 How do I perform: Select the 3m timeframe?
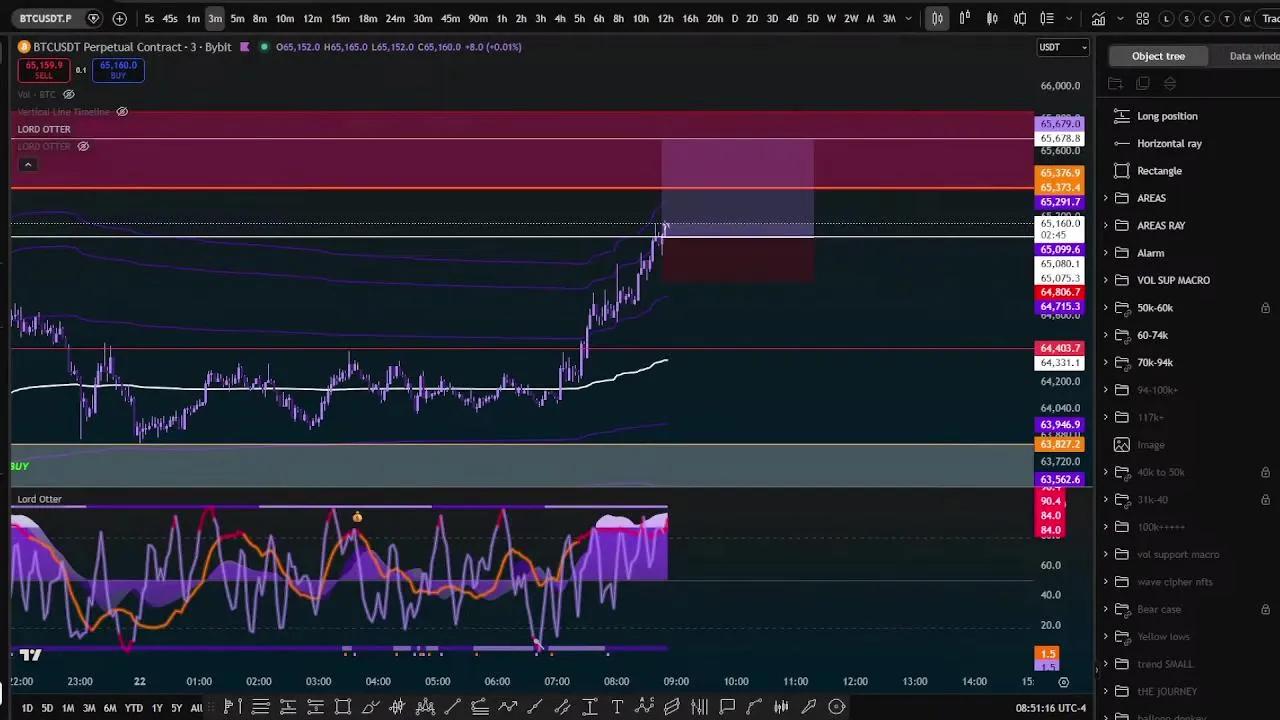click(215, 18)
